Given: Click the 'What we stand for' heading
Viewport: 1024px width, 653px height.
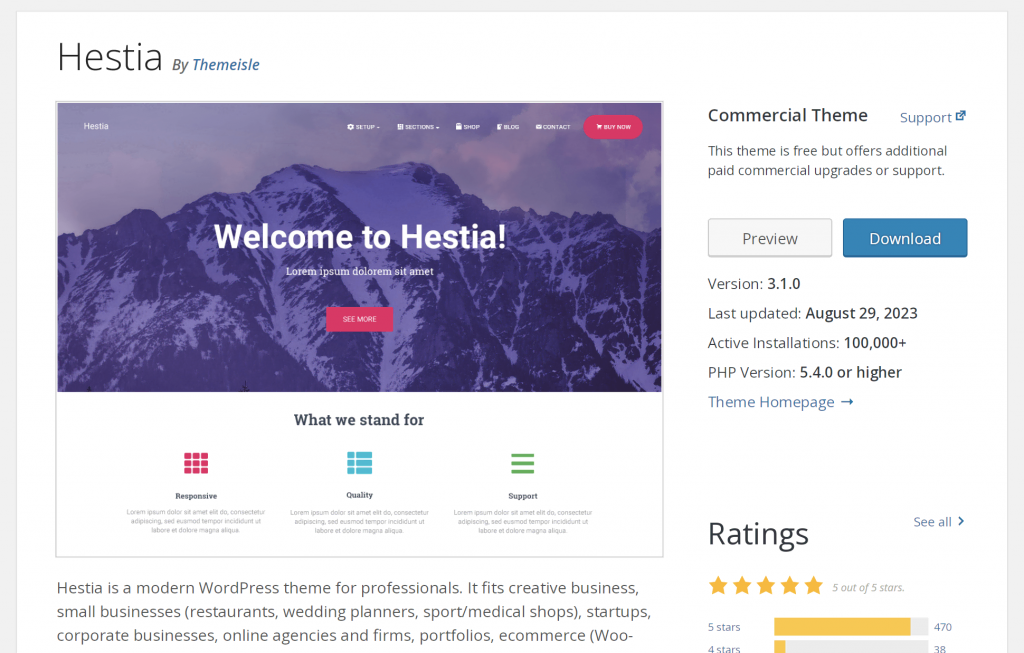Looking at the screenshot, I should 359,420.
